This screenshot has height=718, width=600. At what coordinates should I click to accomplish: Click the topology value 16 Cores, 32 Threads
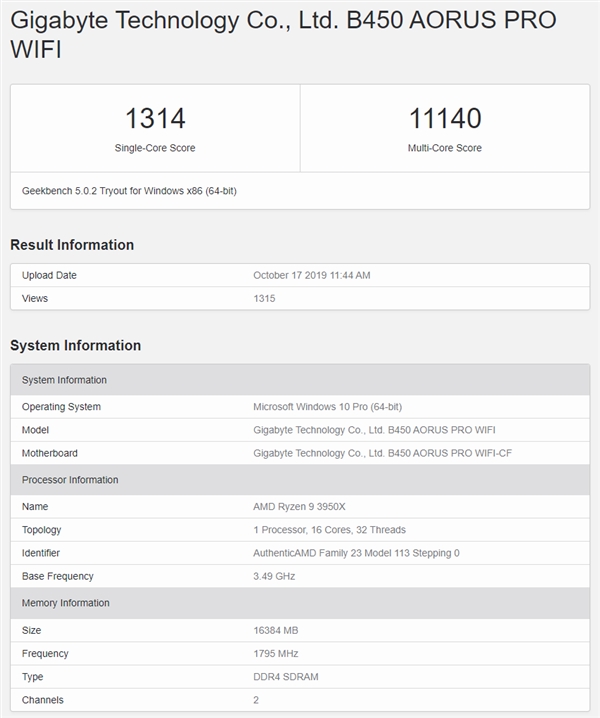(329, 530)
